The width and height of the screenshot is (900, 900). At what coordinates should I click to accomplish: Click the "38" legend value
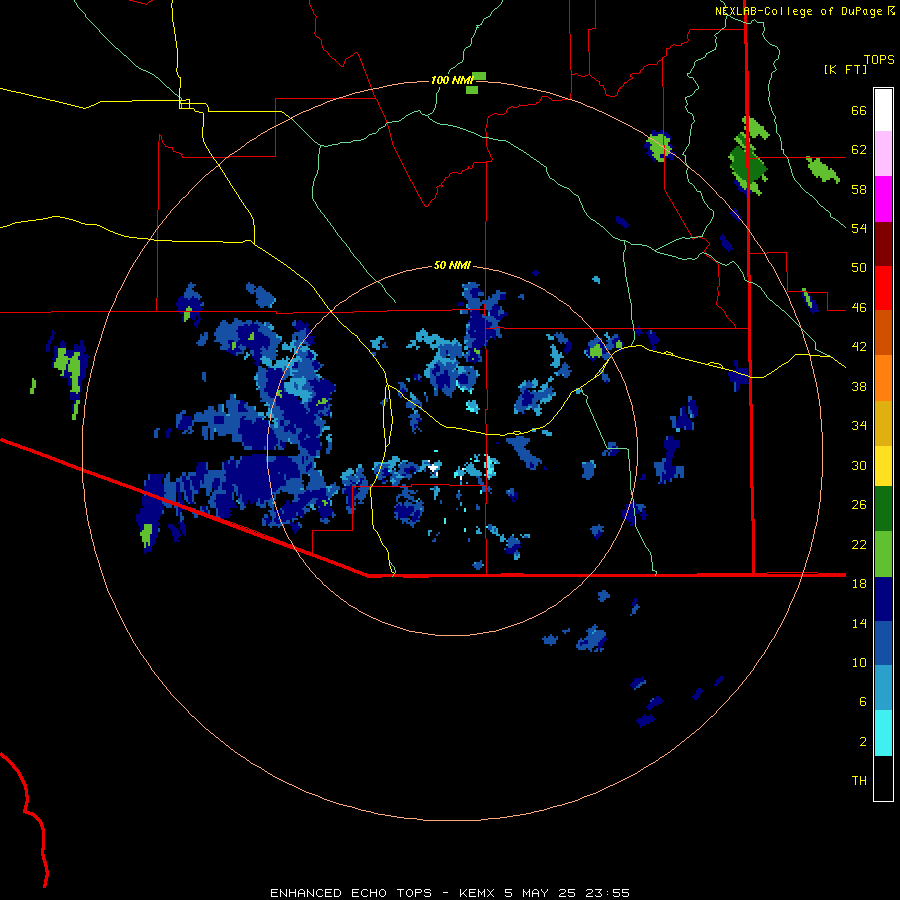point(859,386)
